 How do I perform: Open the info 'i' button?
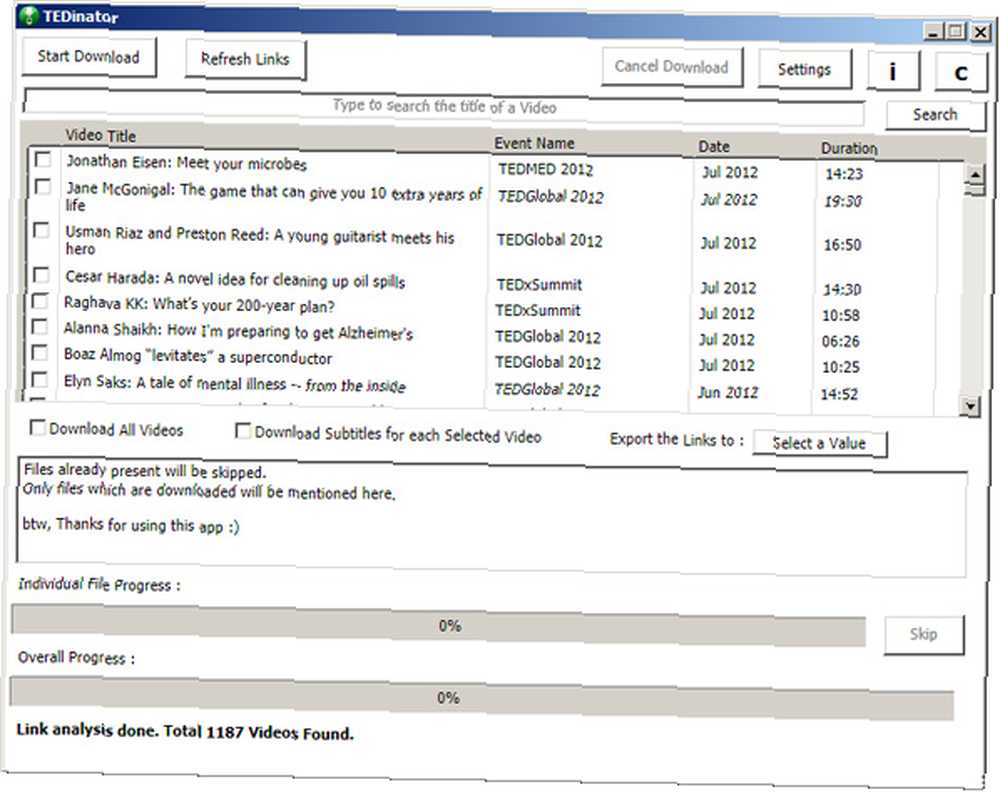[x=893, y=71]
